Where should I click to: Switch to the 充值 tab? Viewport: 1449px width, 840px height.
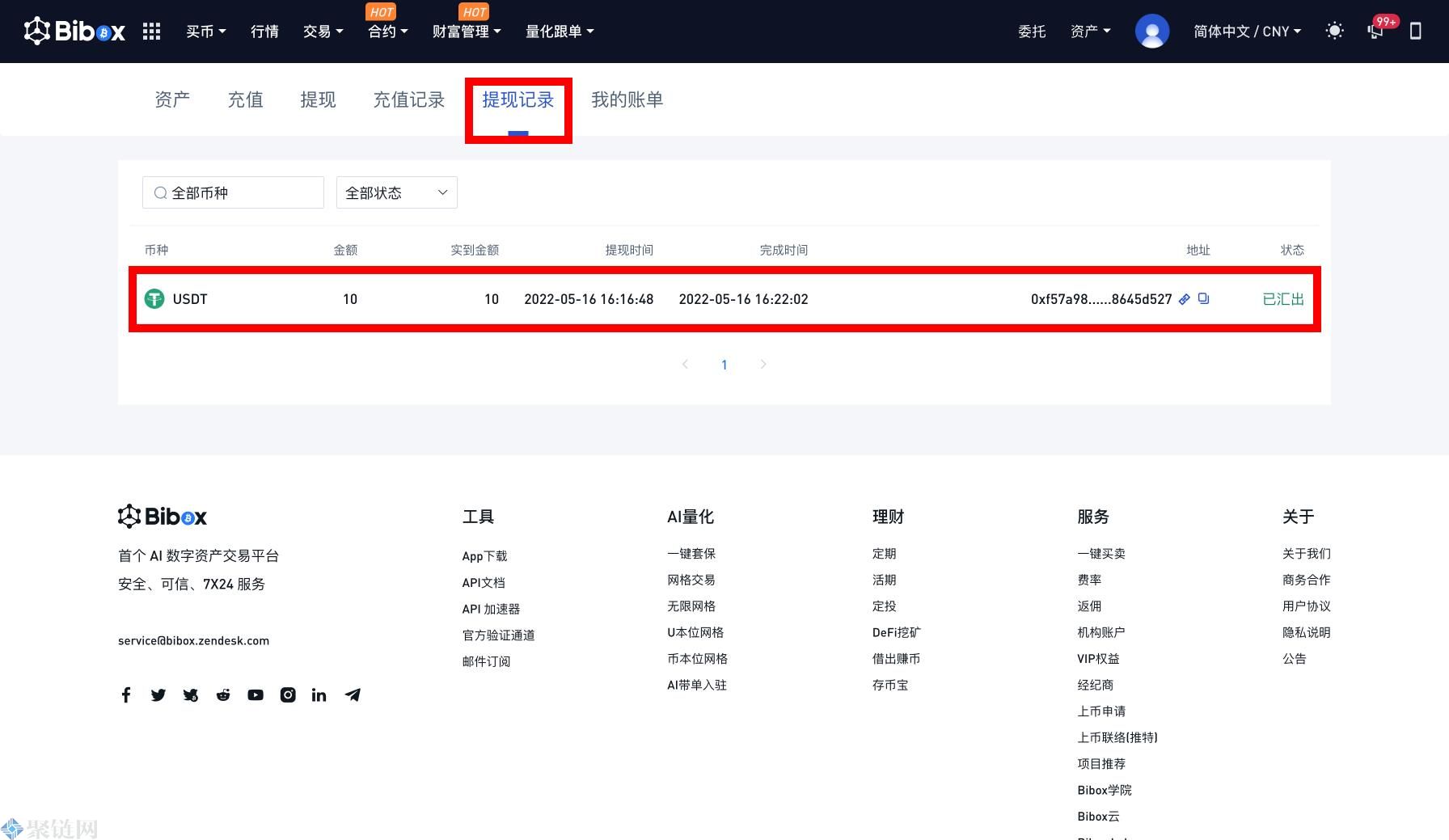click(245, 99)
